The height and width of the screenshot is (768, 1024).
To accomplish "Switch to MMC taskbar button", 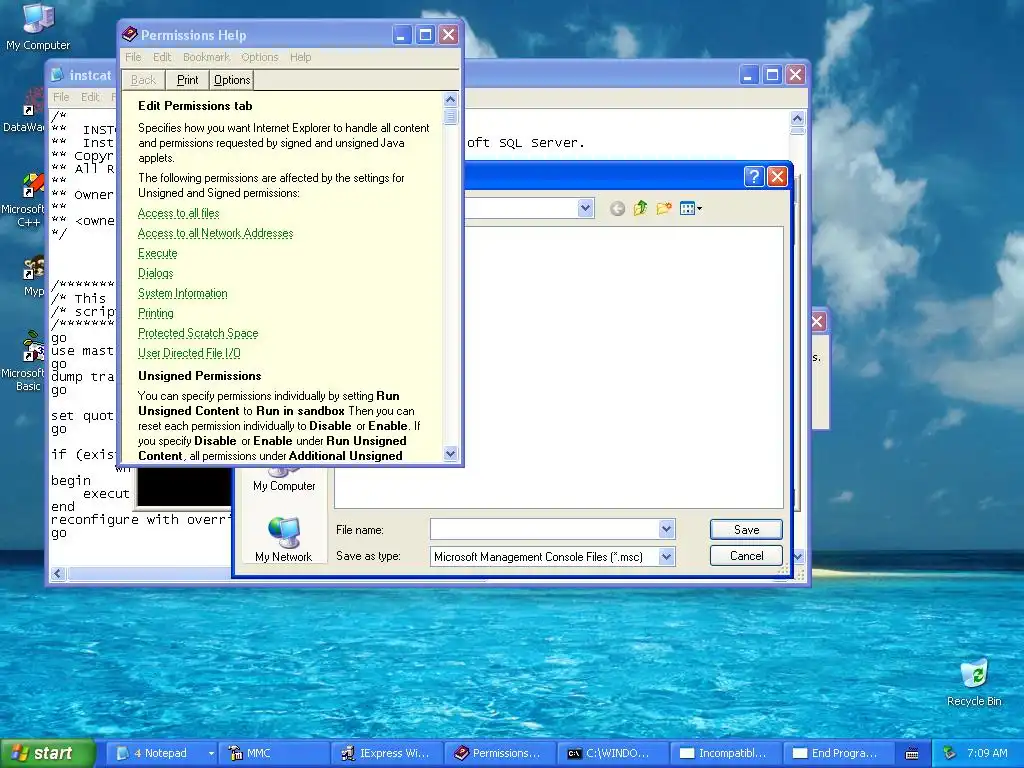I will [x=273, y=753].
